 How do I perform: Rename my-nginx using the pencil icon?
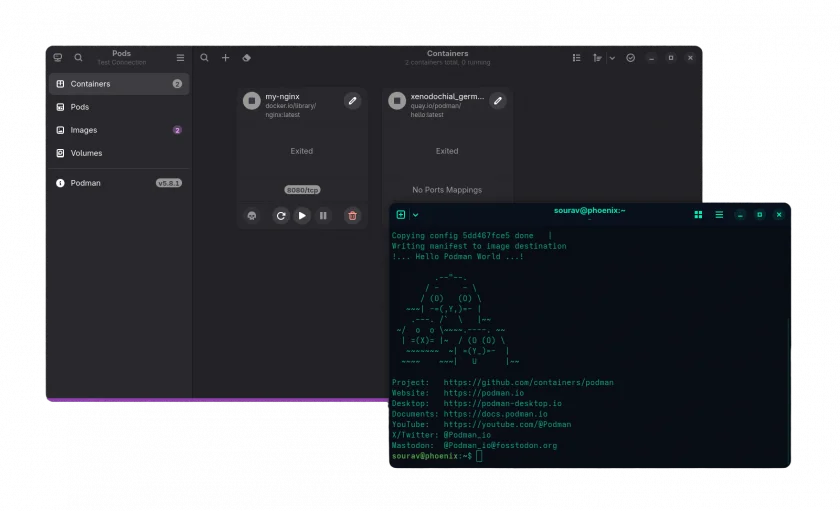[352, 101]
